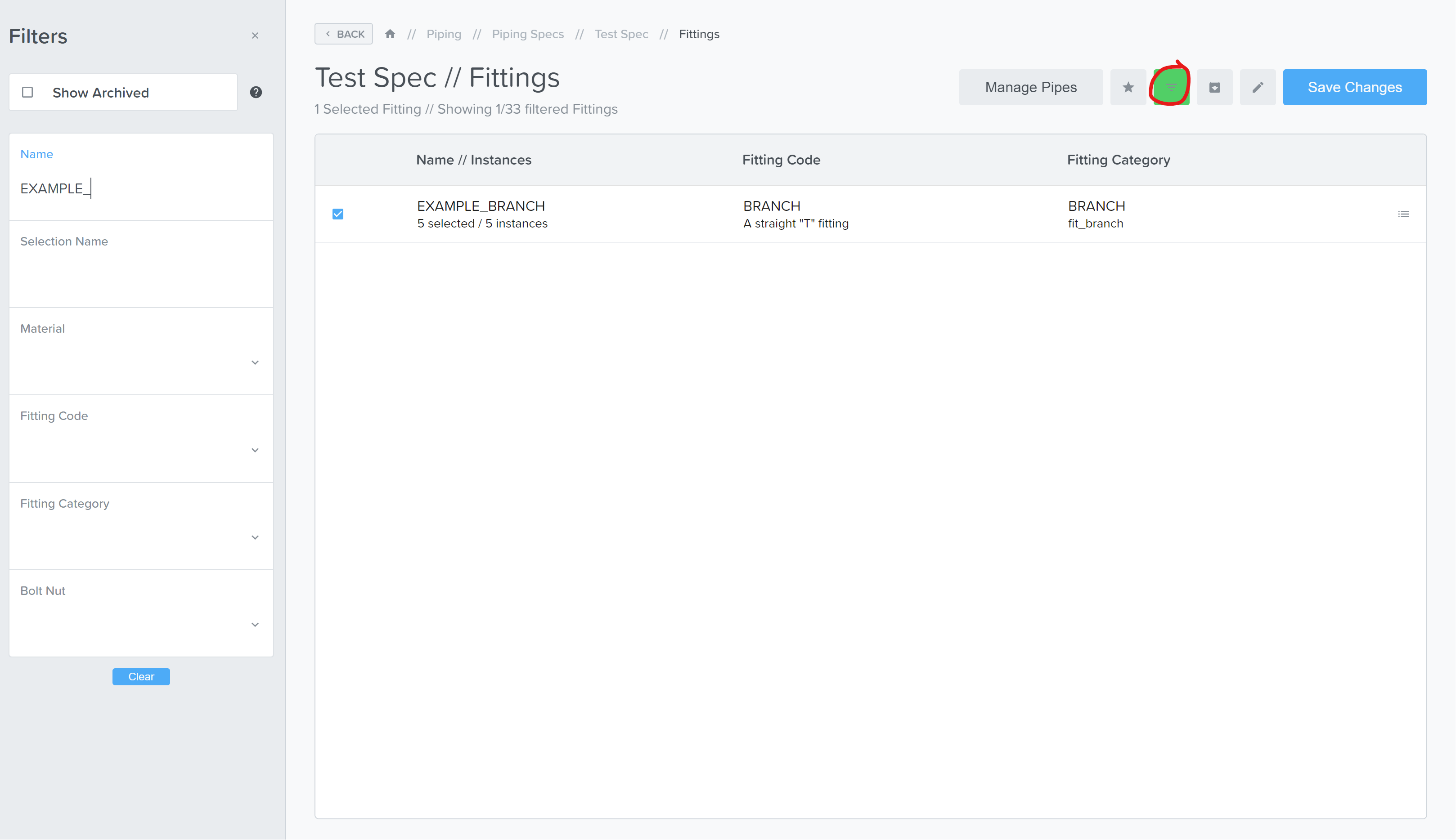
Task: Open the EXAMPLE_BRANCH row list menu icon
Action: (x=1403, y=214)
